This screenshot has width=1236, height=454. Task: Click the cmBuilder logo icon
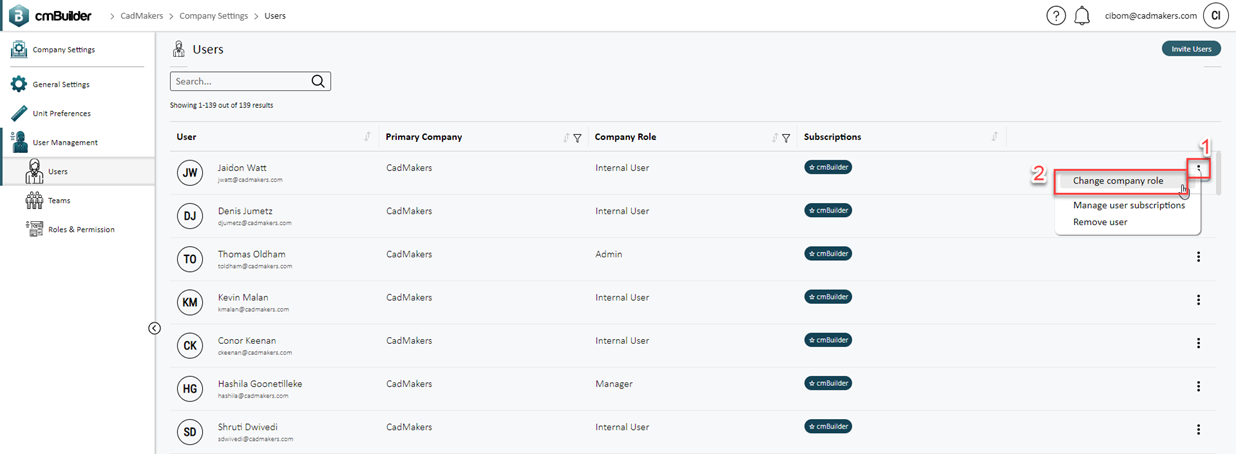click(20, 15)
